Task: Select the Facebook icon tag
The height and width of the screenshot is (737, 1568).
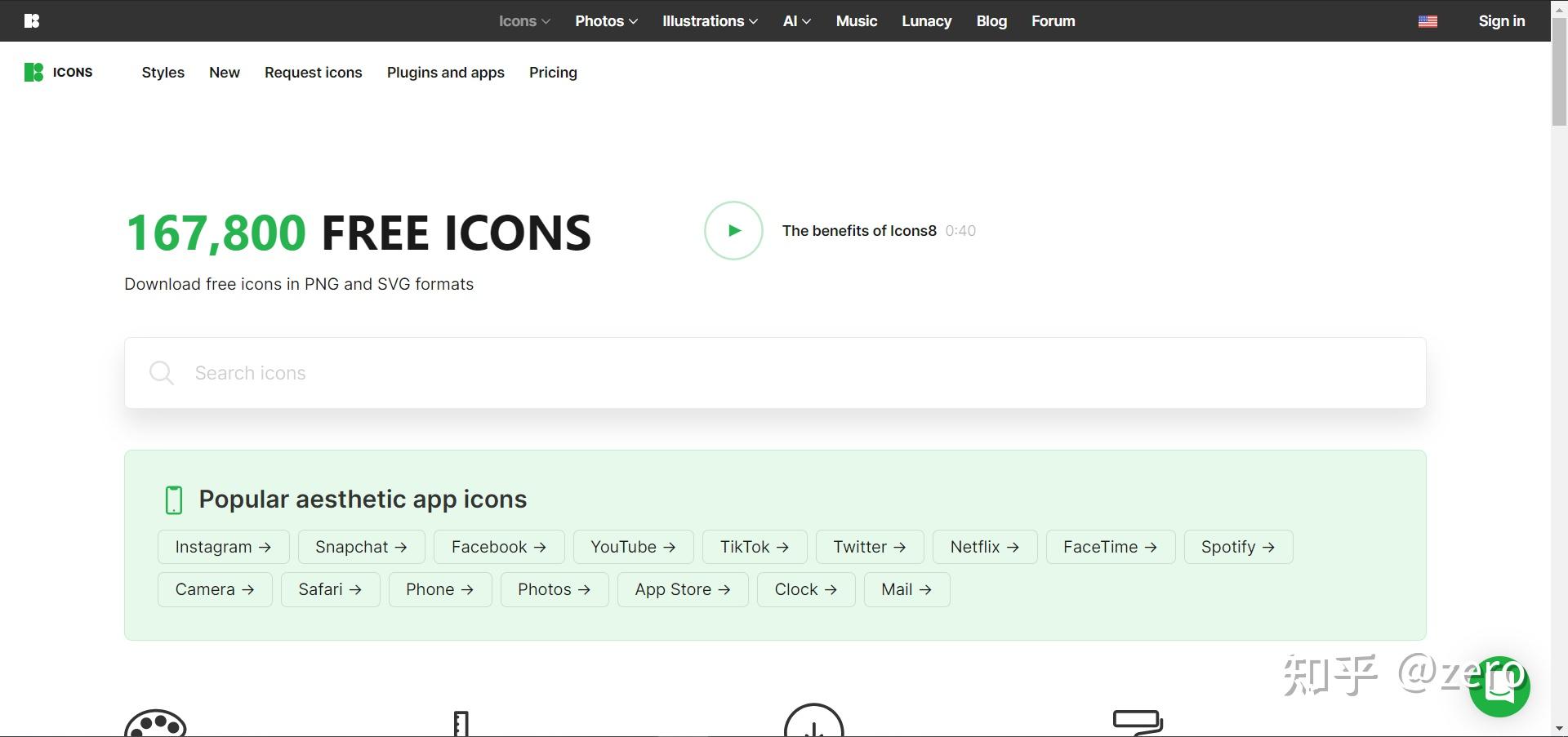Action: (x=499, y=547)
